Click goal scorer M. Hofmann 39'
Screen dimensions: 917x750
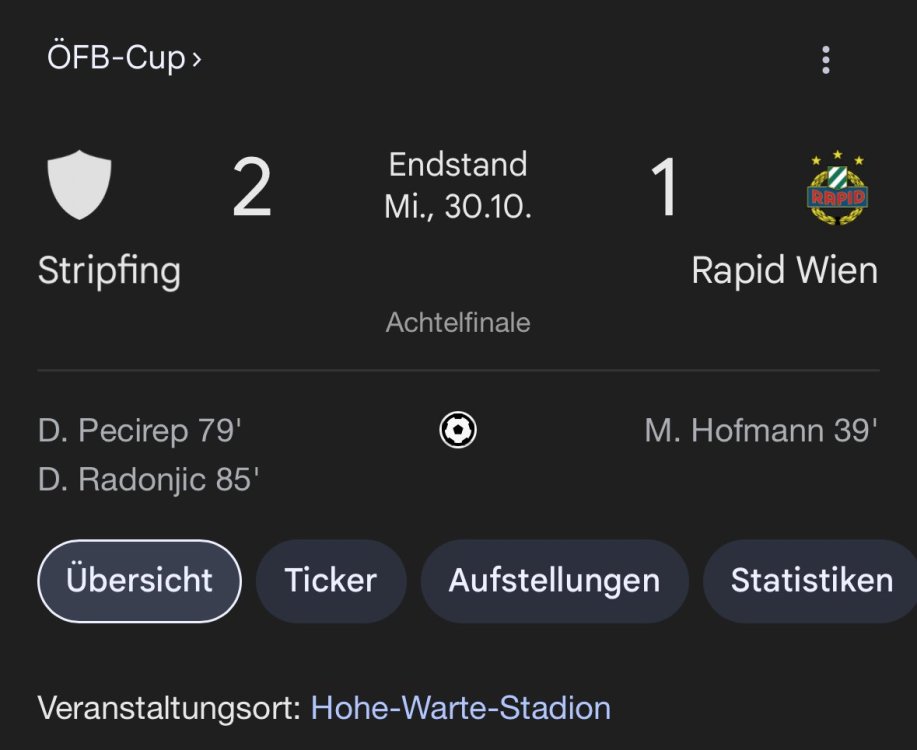[x=761, y=431]
